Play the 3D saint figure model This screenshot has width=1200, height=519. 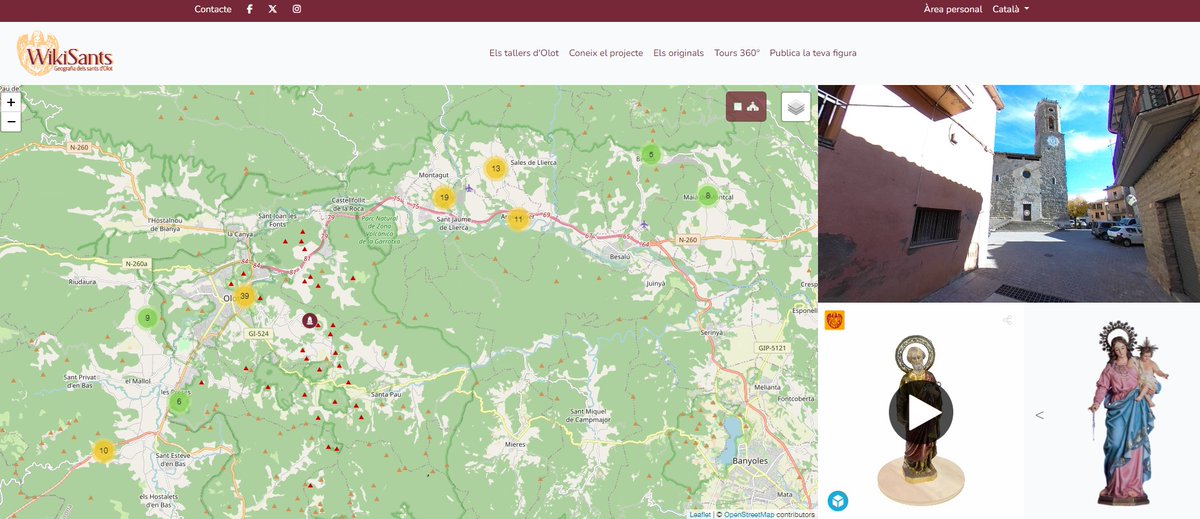coord(921,412)
